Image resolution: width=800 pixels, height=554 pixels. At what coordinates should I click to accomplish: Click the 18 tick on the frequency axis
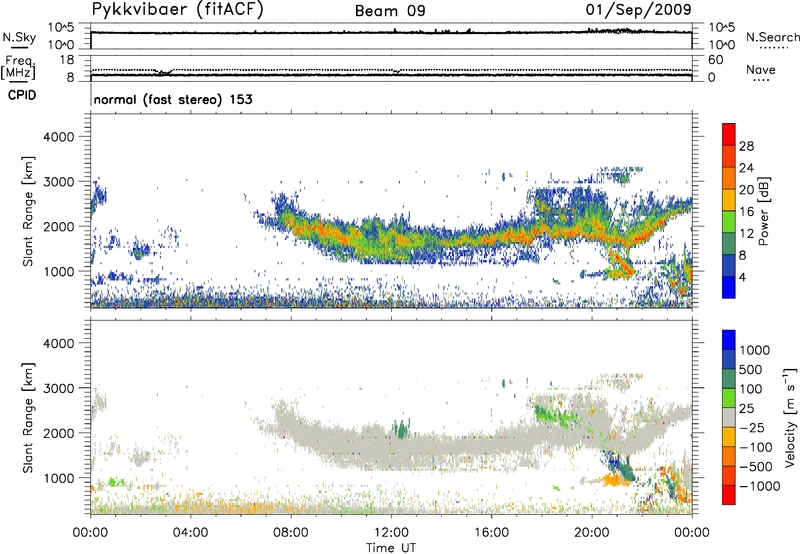pos(67,60)
